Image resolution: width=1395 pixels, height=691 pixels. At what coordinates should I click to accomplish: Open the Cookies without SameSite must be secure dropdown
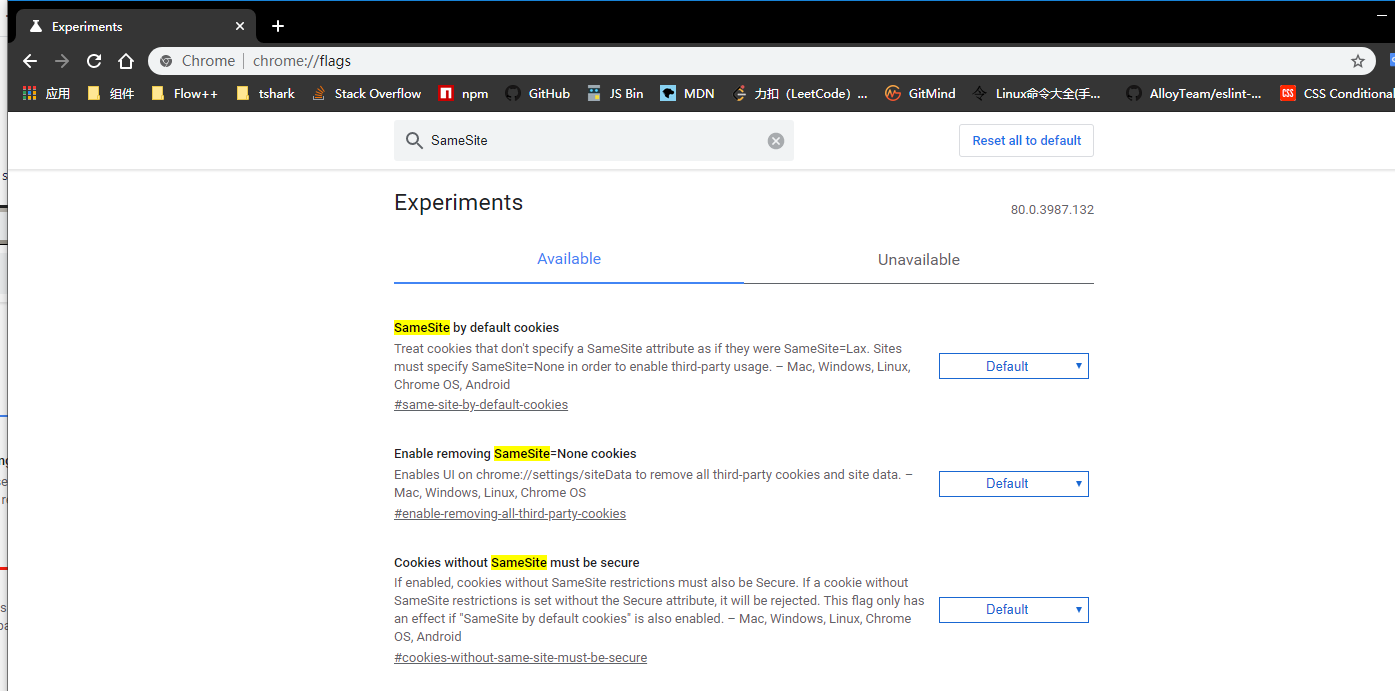(1013, 609)
